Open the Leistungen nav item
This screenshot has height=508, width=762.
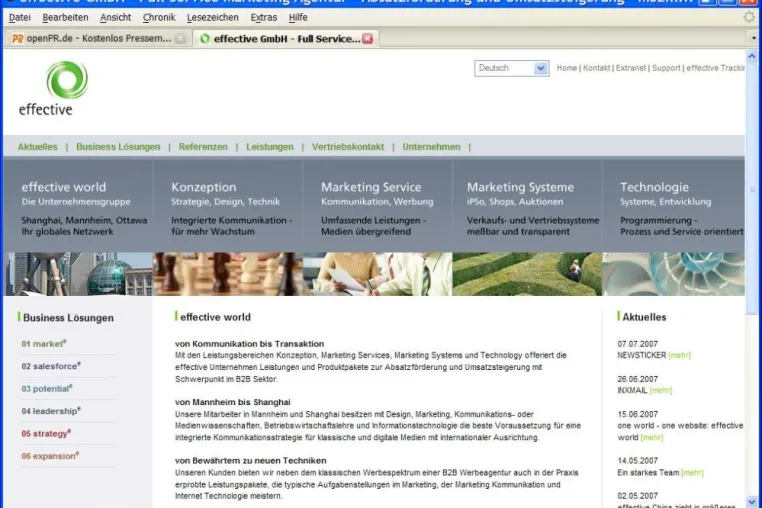click(270, 147)
